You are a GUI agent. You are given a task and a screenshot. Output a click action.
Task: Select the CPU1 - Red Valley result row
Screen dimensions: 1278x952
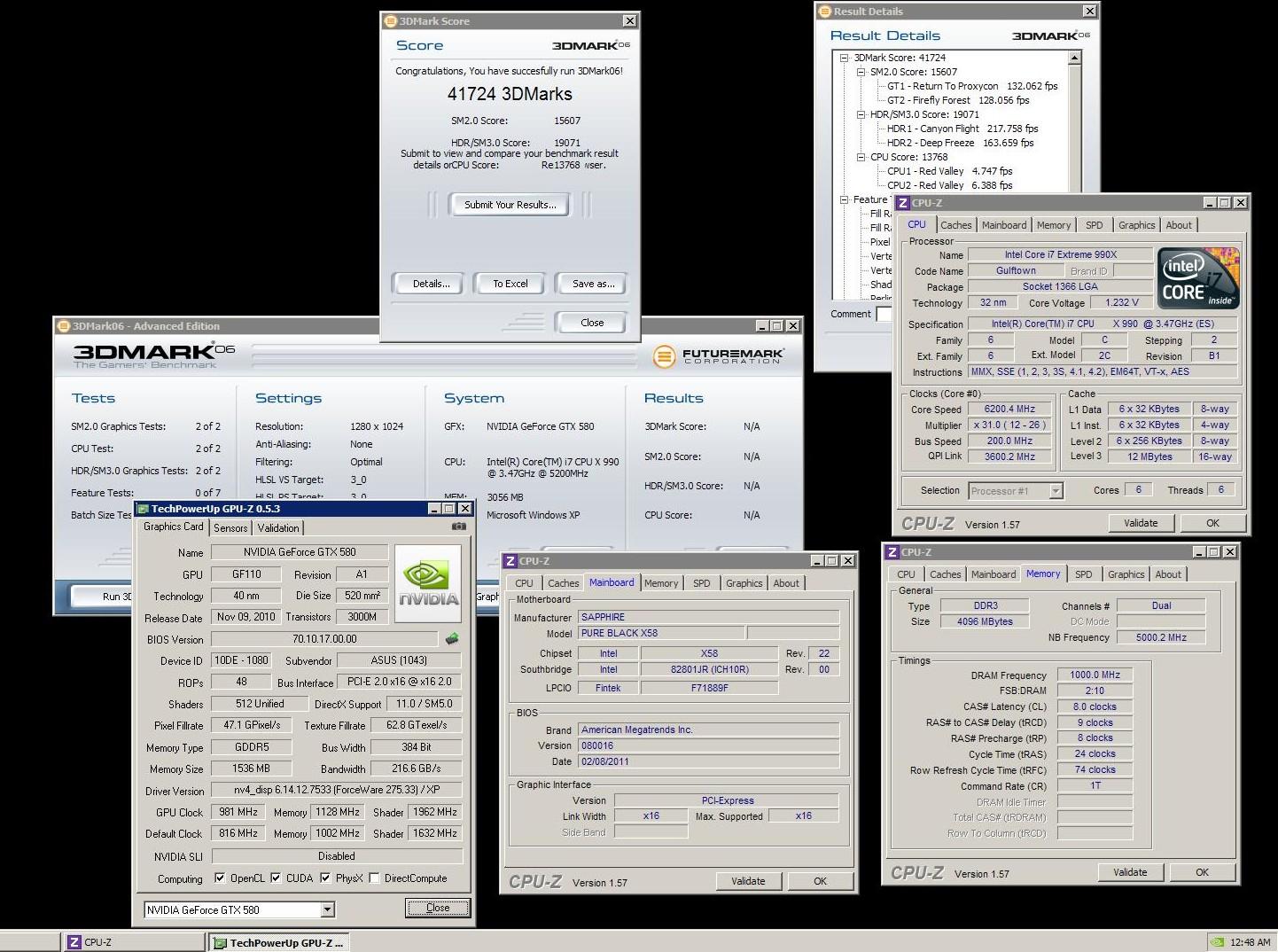pyautogui.click(x=949, y=171)
